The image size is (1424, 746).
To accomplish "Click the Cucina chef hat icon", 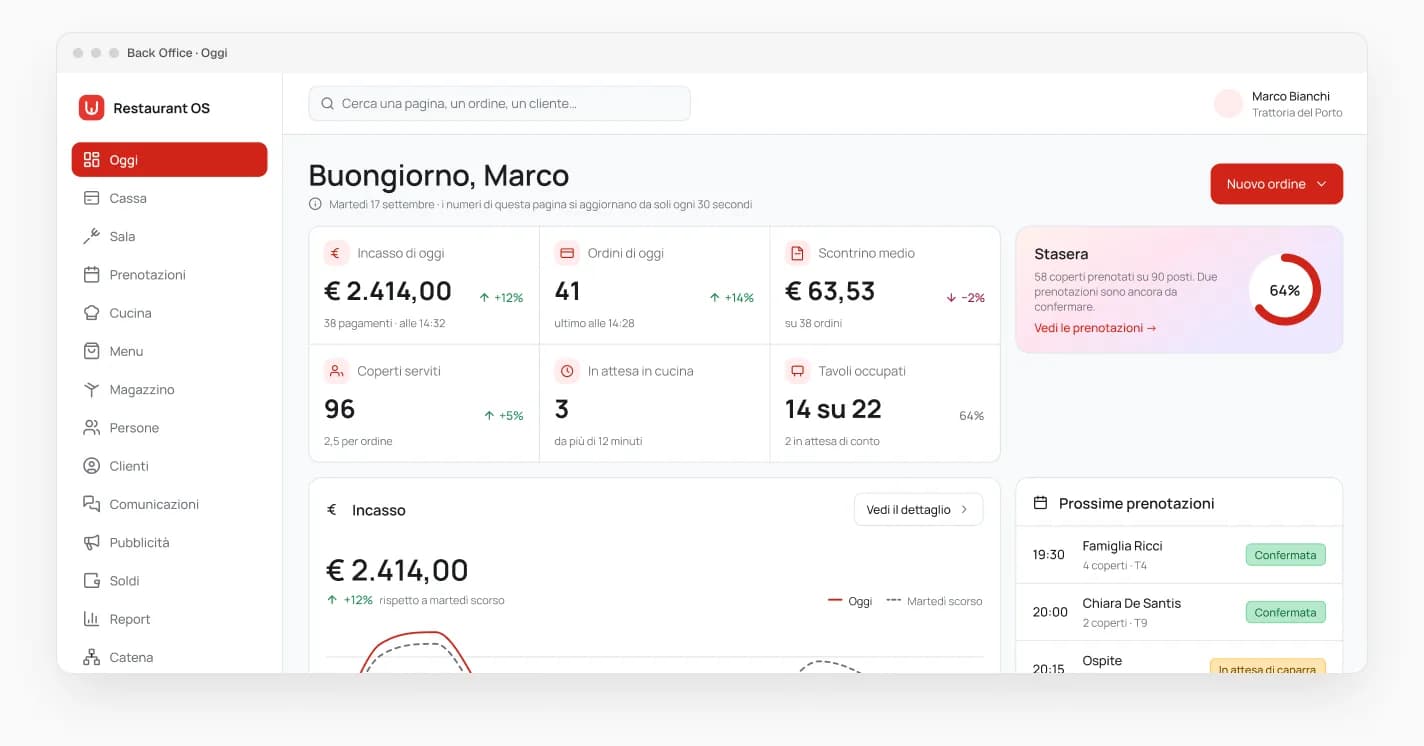I will coord(92,313).
